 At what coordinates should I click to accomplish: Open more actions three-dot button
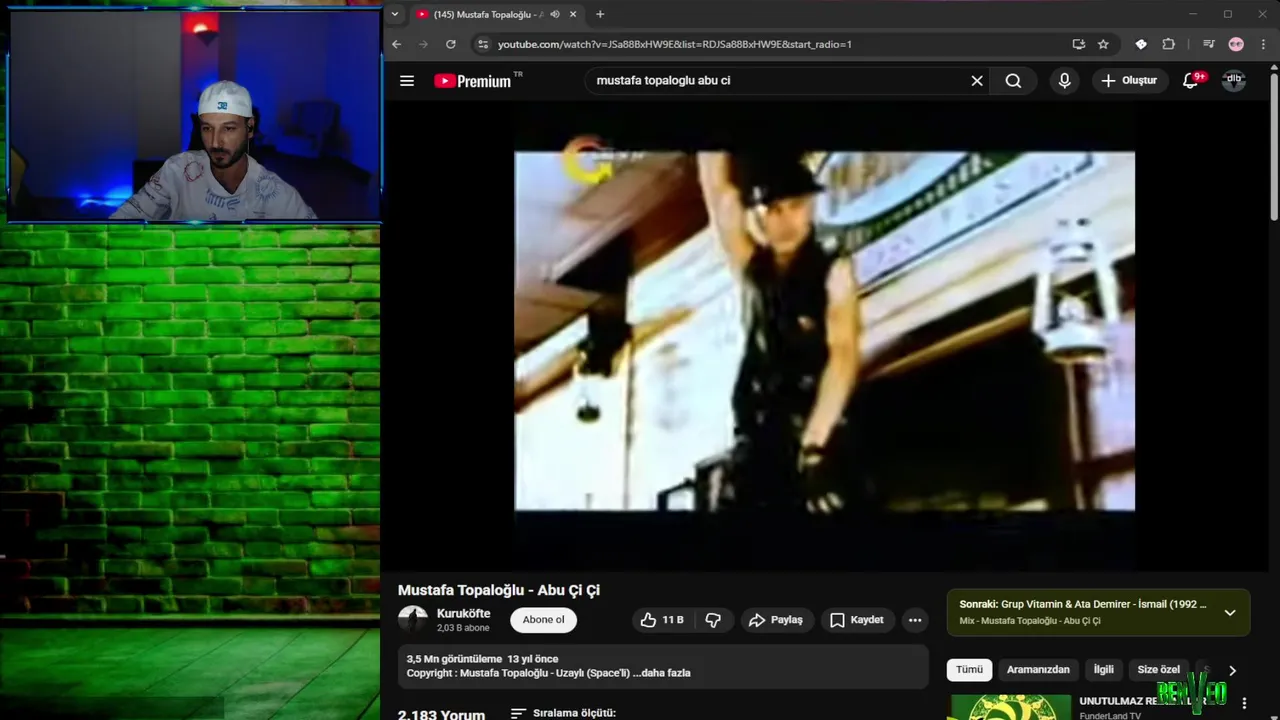914,620
